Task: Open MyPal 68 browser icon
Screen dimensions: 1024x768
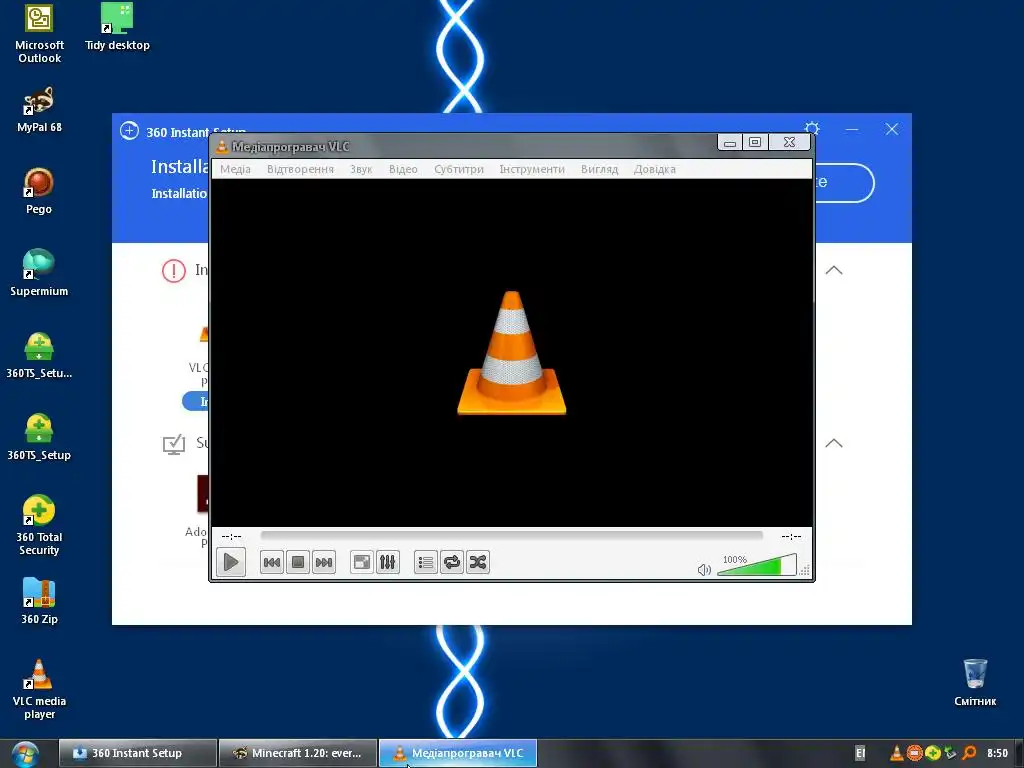Action: (39, 110)
